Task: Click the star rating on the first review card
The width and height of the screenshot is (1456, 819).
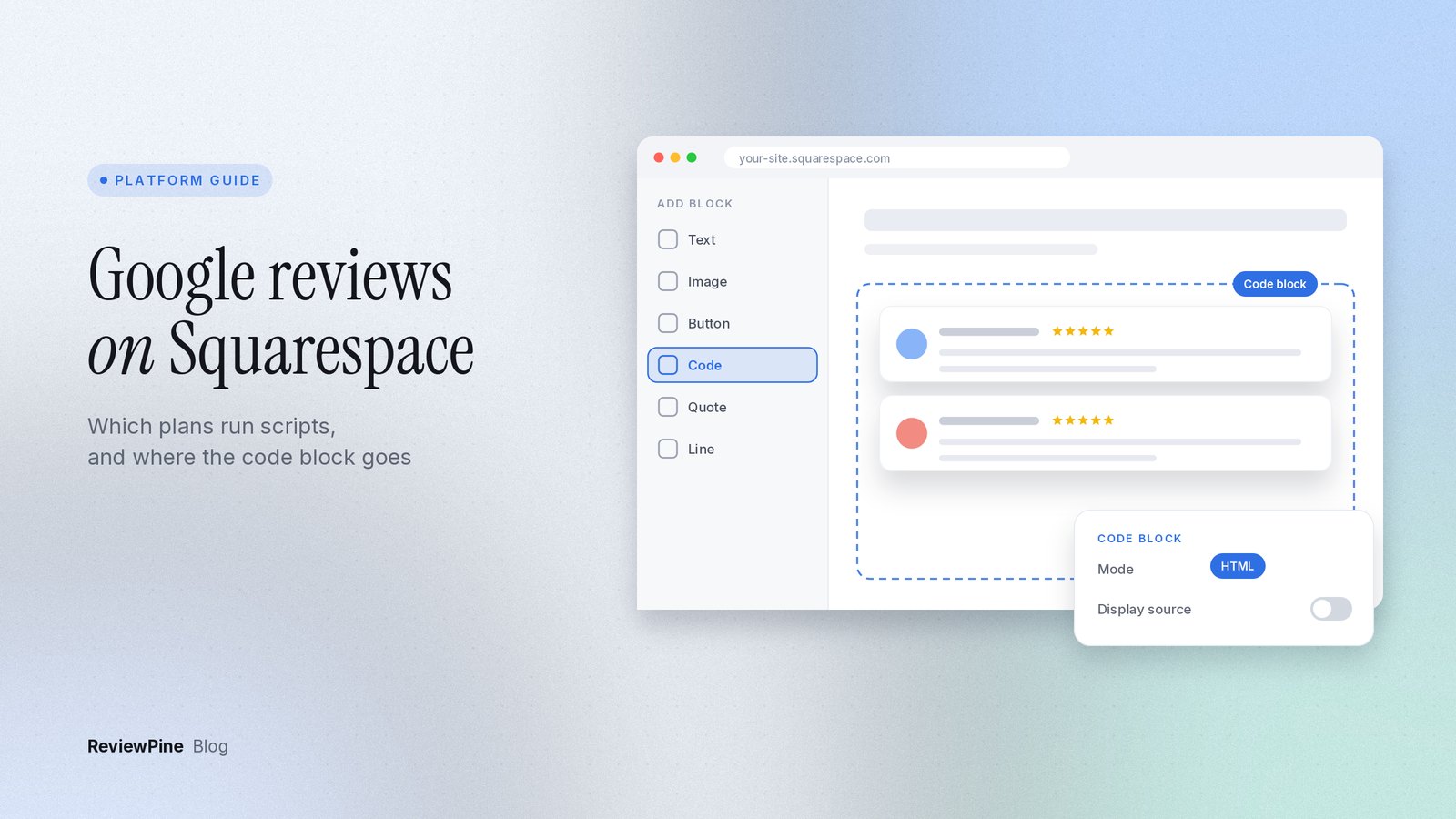Action: [1083, 331]
